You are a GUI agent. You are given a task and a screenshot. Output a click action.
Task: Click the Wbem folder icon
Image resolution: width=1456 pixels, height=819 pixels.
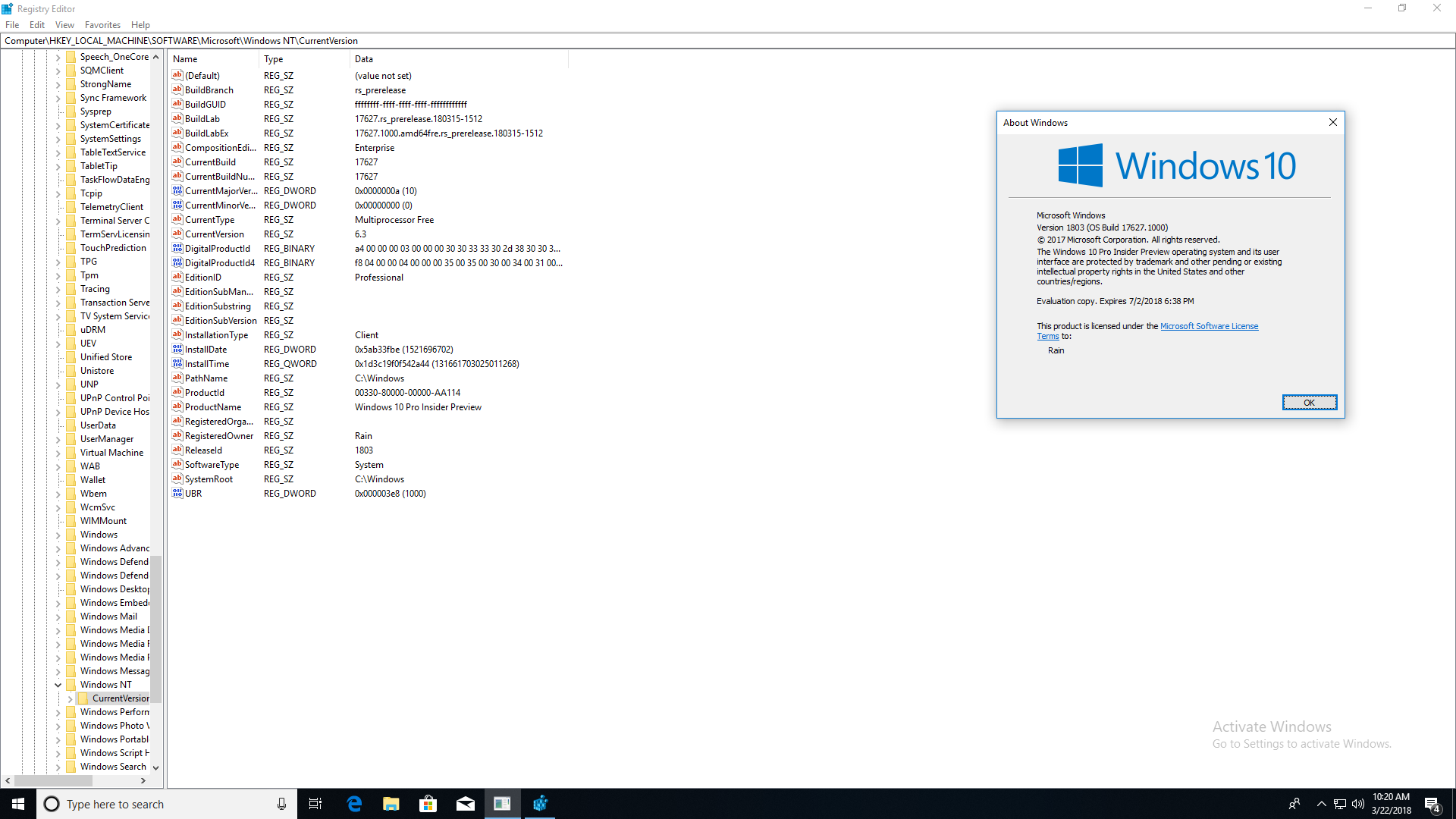[x=71, y=493]
